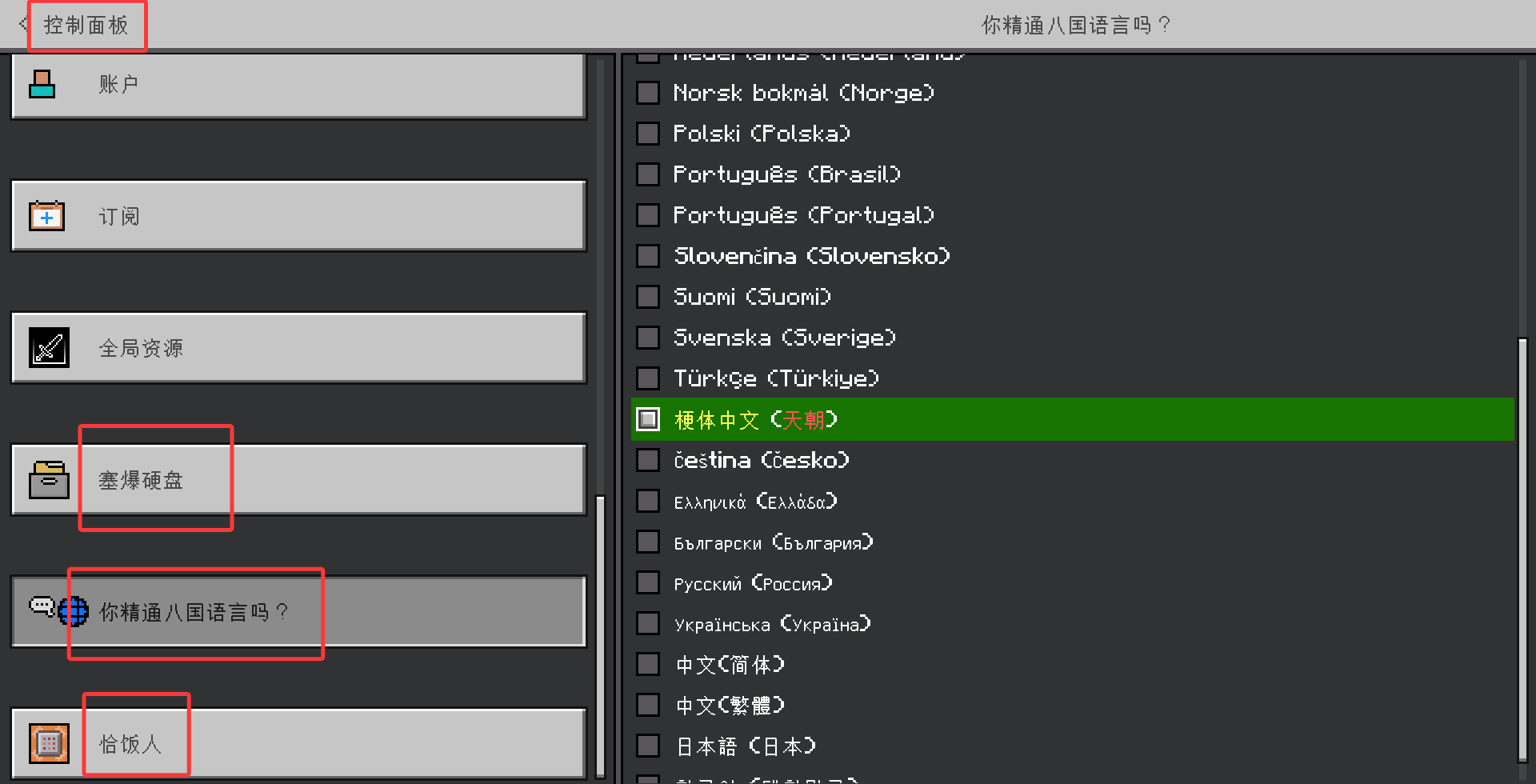
Task: Choose 中文(简体) language
Action: [x=730, y=665]
